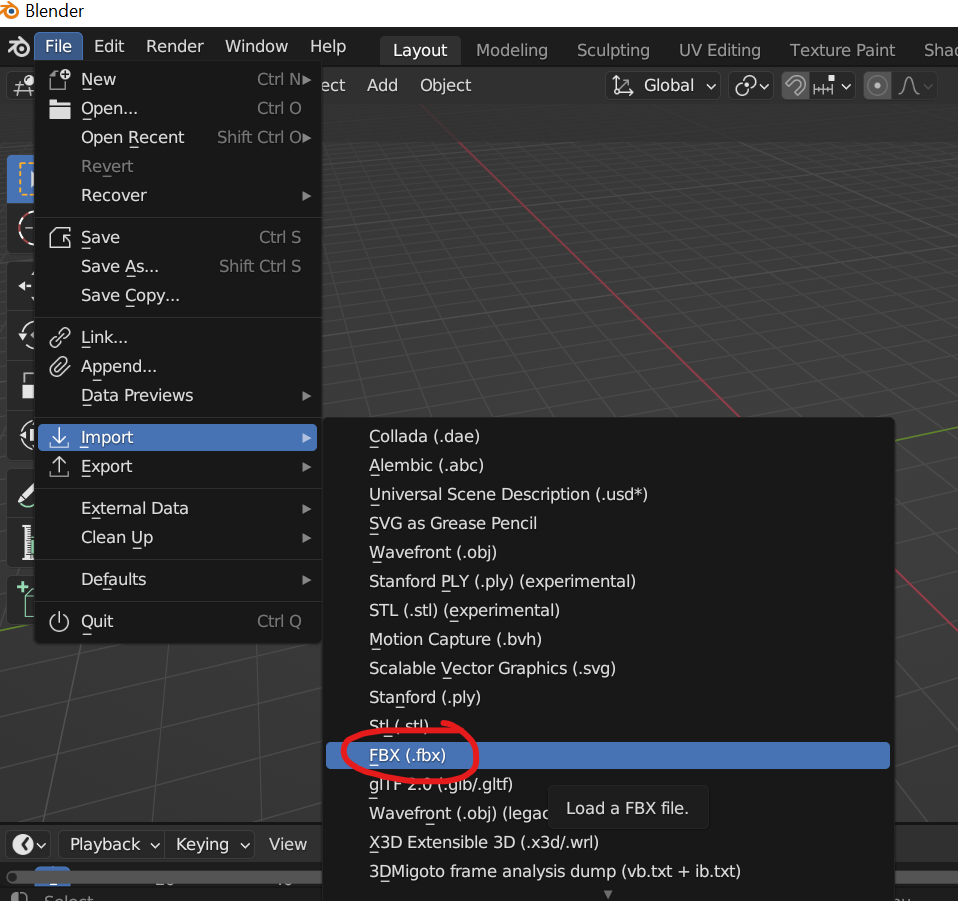Click the import list scroll-down arrow
The width and height of the screenshot is (958, 901).
tap(608, 894)
